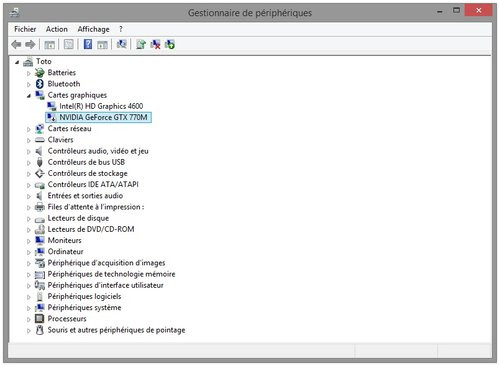Select the Toto computer name
500x366 pixels.
(44, 62)
